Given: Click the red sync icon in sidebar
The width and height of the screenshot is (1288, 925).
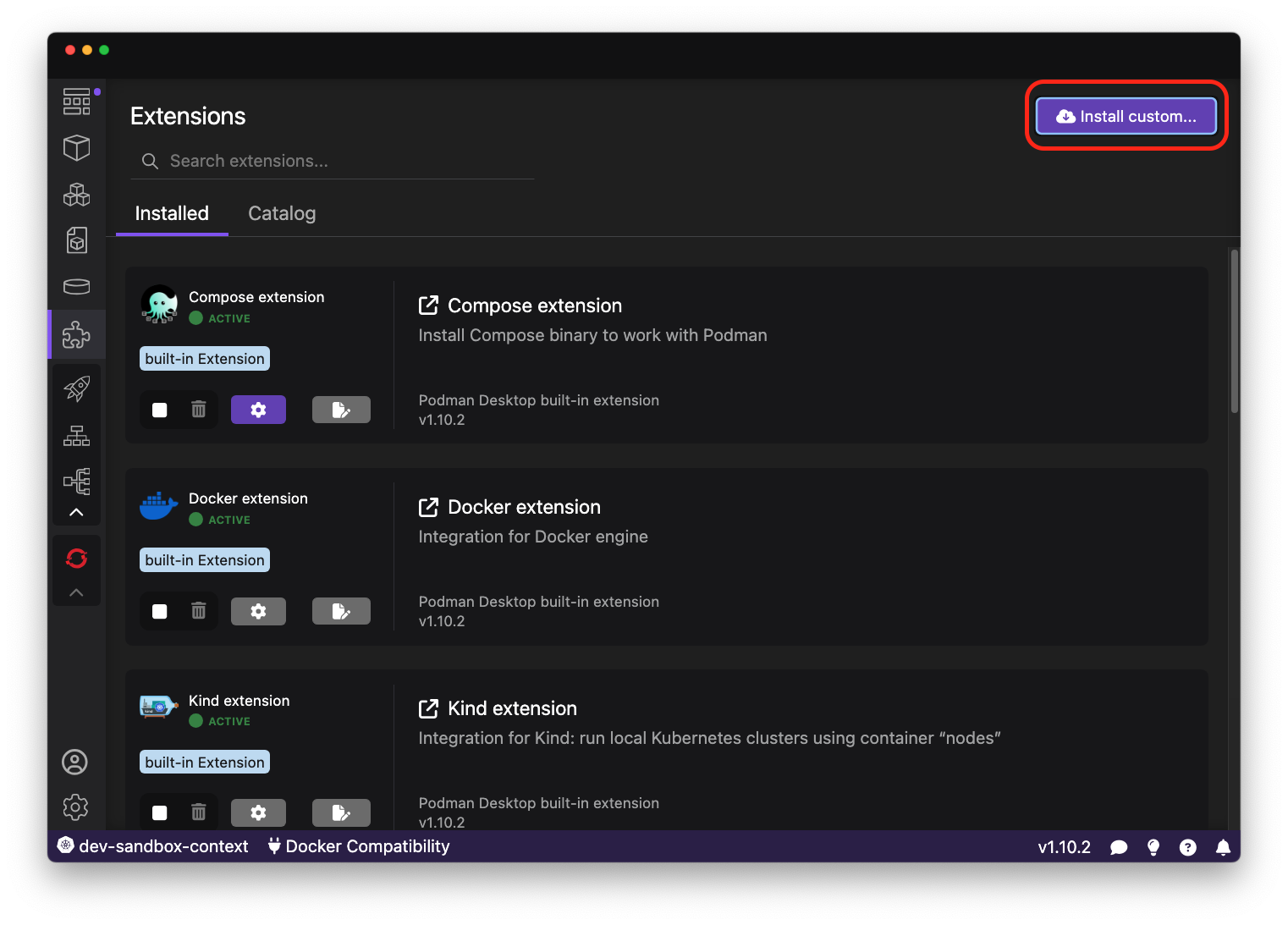Looking at the screenshot, I should pos(76,559).
